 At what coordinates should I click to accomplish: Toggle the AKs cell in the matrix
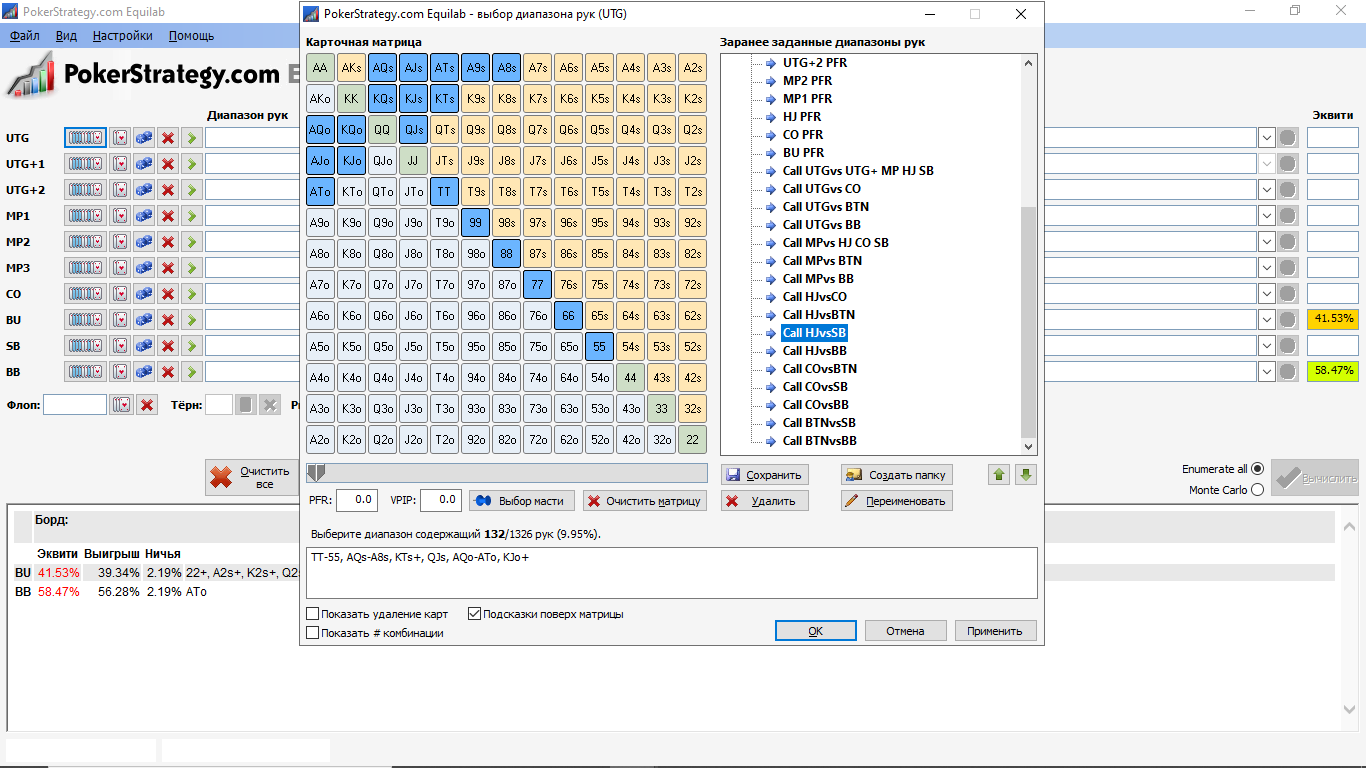tap(351, 68)
